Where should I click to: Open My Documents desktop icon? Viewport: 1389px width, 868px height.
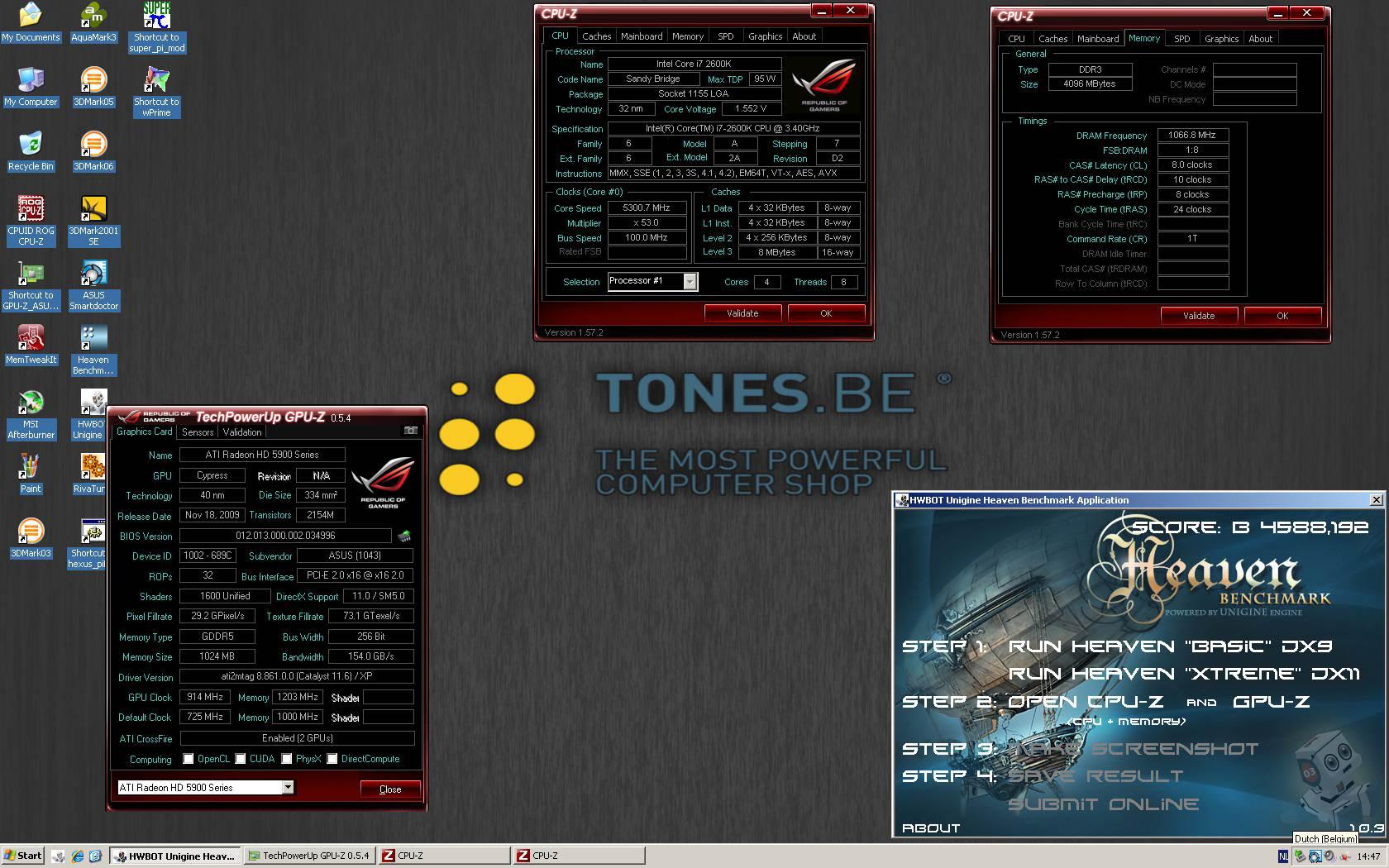tap(31, 22)
